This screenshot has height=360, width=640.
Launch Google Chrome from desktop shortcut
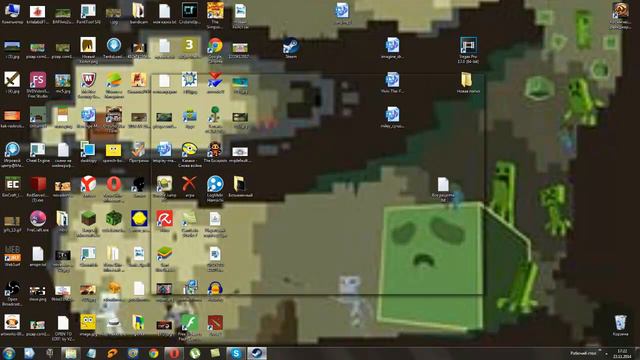click(x=215, y=46)
